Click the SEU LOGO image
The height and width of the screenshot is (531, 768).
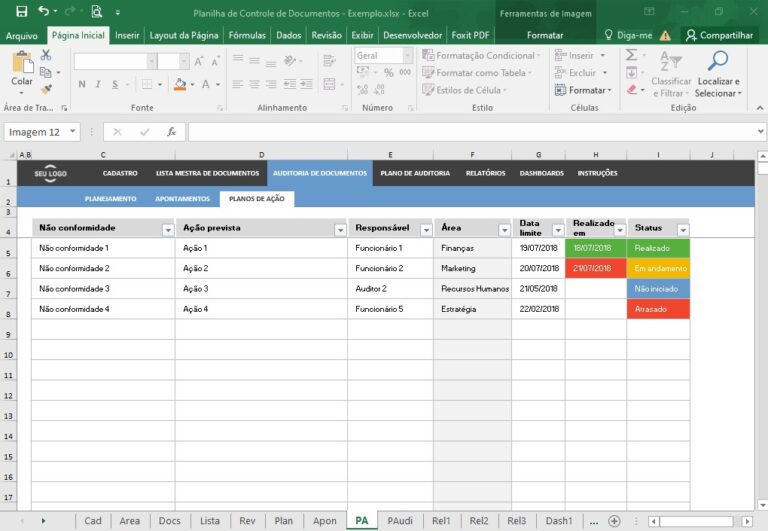(x=50, y=173)
